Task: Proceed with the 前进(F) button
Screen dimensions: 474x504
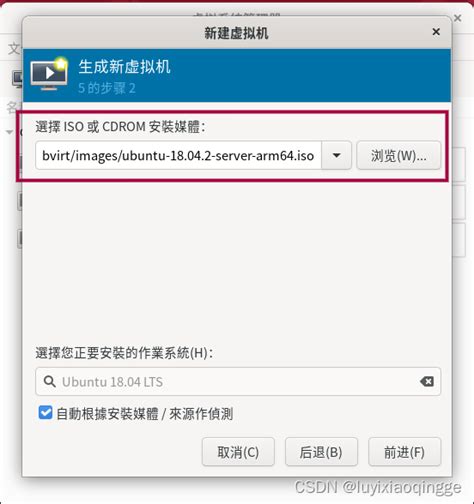Action: click(404, 452)
